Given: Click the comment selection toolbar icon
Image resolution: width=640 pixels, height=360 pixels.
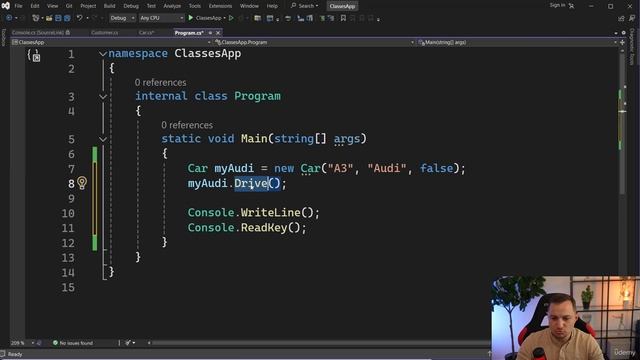Looking at the screenshot, I should pos(322,18).
